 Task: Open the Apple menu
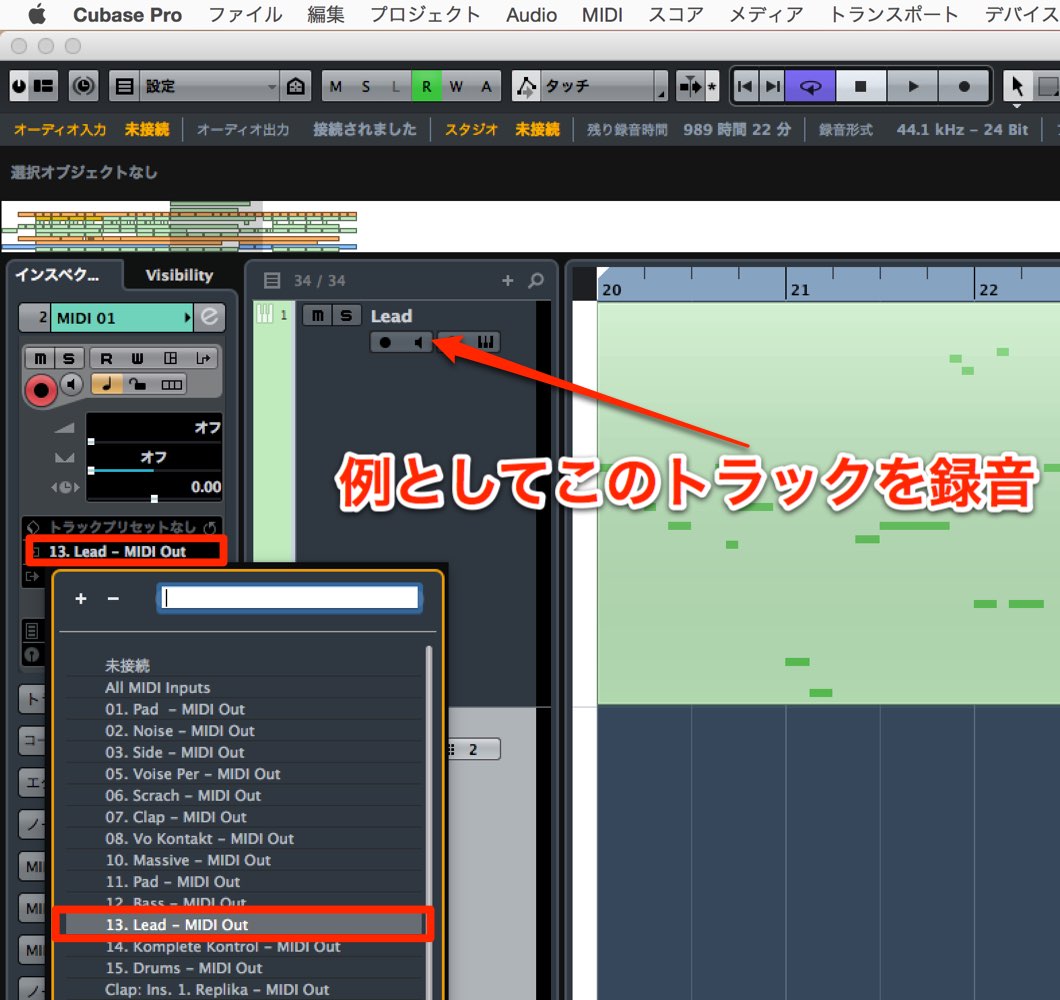tap(37, 14)
